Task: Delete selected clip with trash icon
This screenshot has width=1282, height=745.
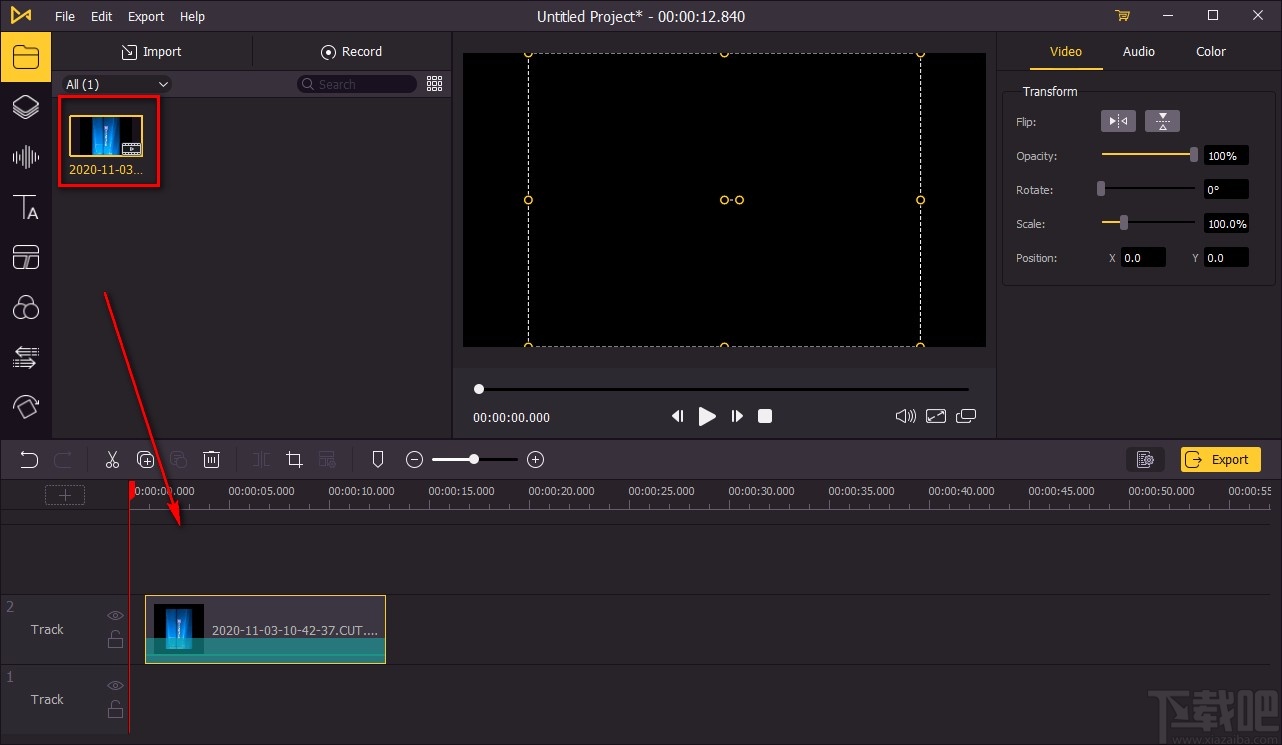Action: pyautogui.click(x=211, y=460)
